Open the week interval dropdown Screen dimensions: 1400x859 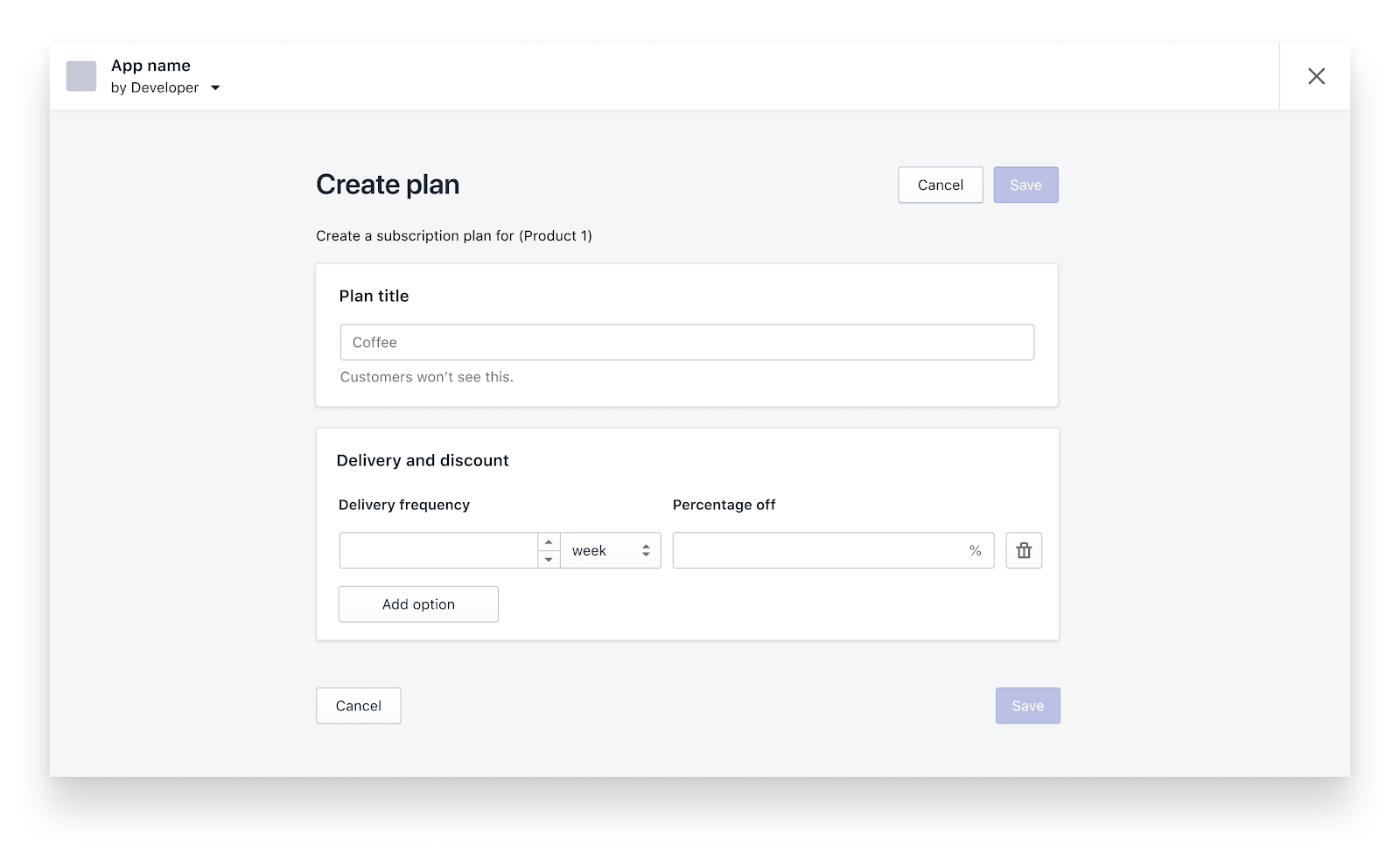(611, 550)
